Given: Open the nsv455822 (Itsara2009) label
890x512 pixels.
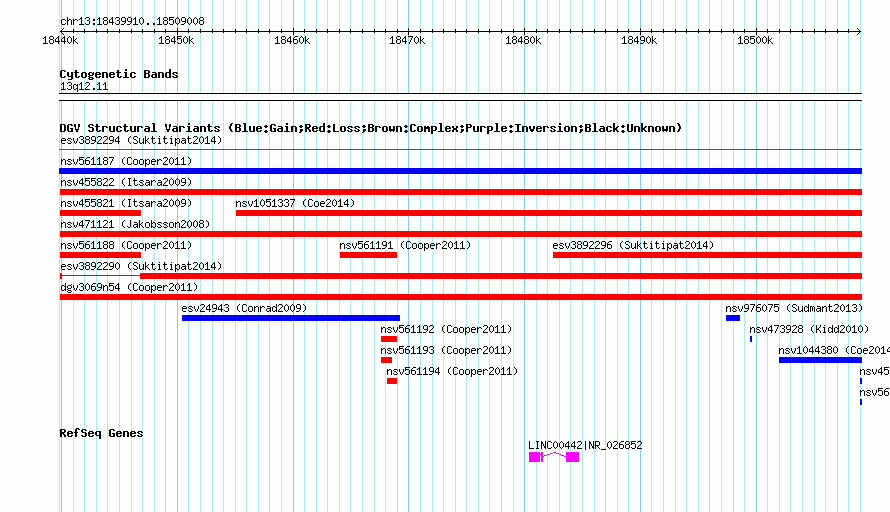Looking at the screenshot, I should point(126,182).
